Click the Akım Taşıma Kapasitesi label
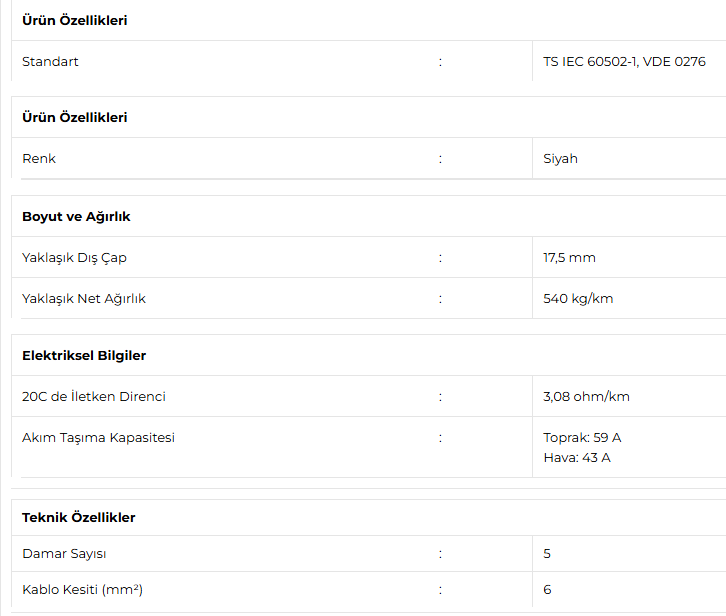This screenshot has height=616, width=726. pyautogui.click(x=98, y=438)
